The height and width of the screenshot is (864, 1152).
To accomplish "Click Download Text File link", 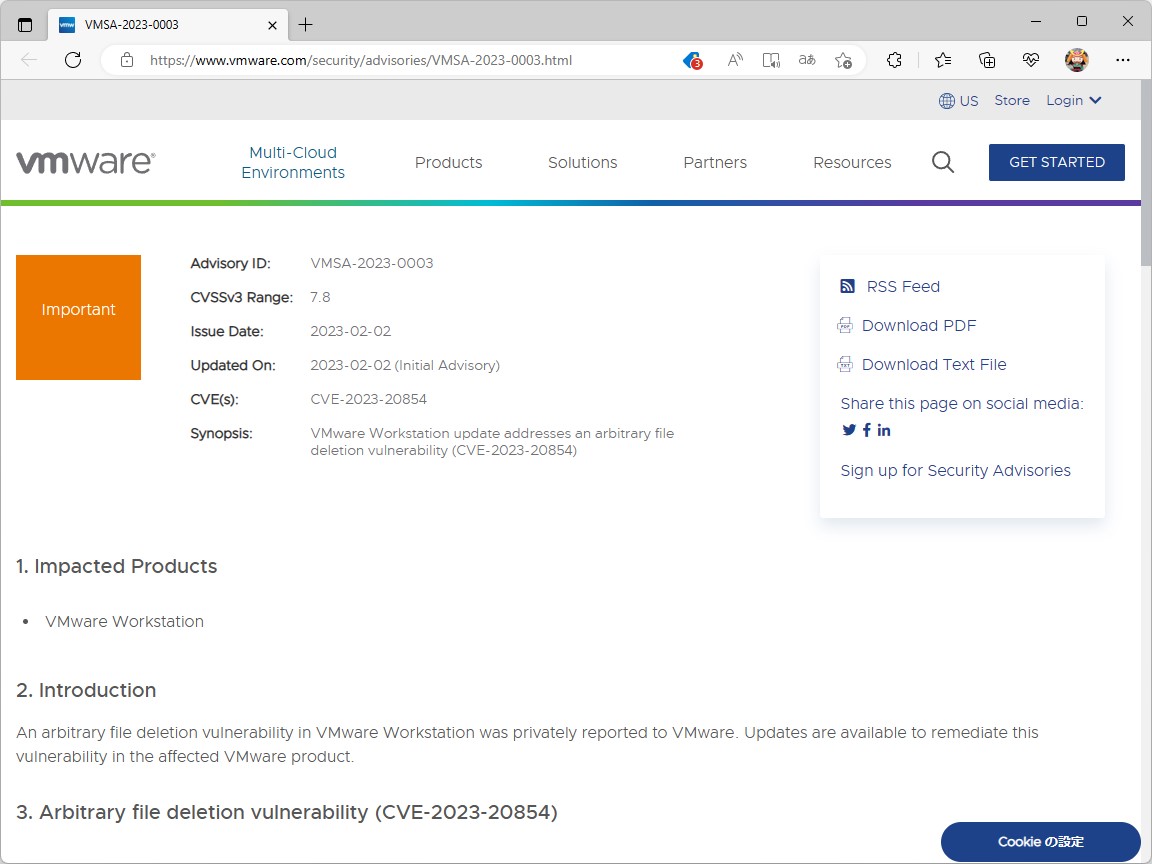I will (x=934, y=364).
